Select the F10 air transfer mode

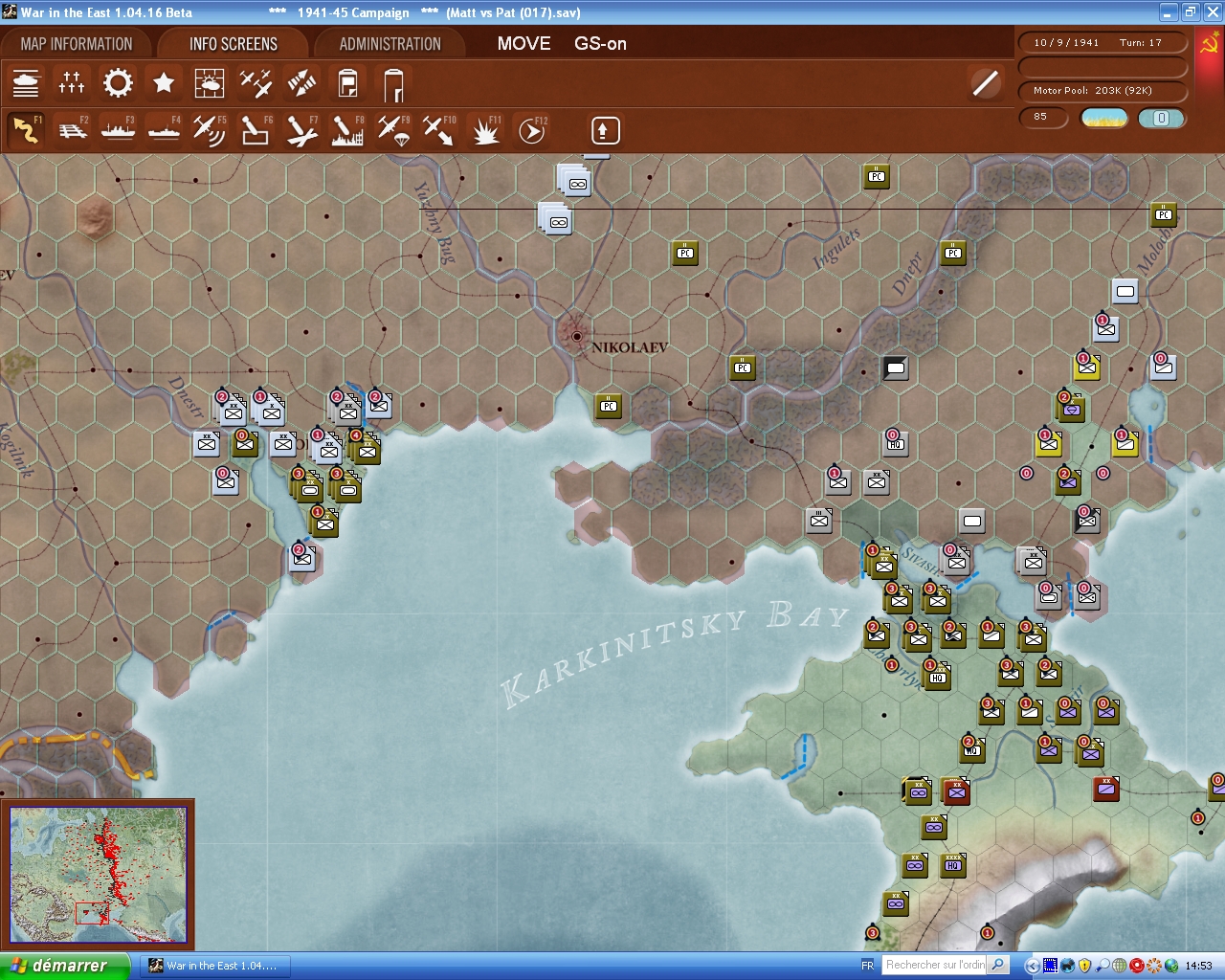(439, 130)
